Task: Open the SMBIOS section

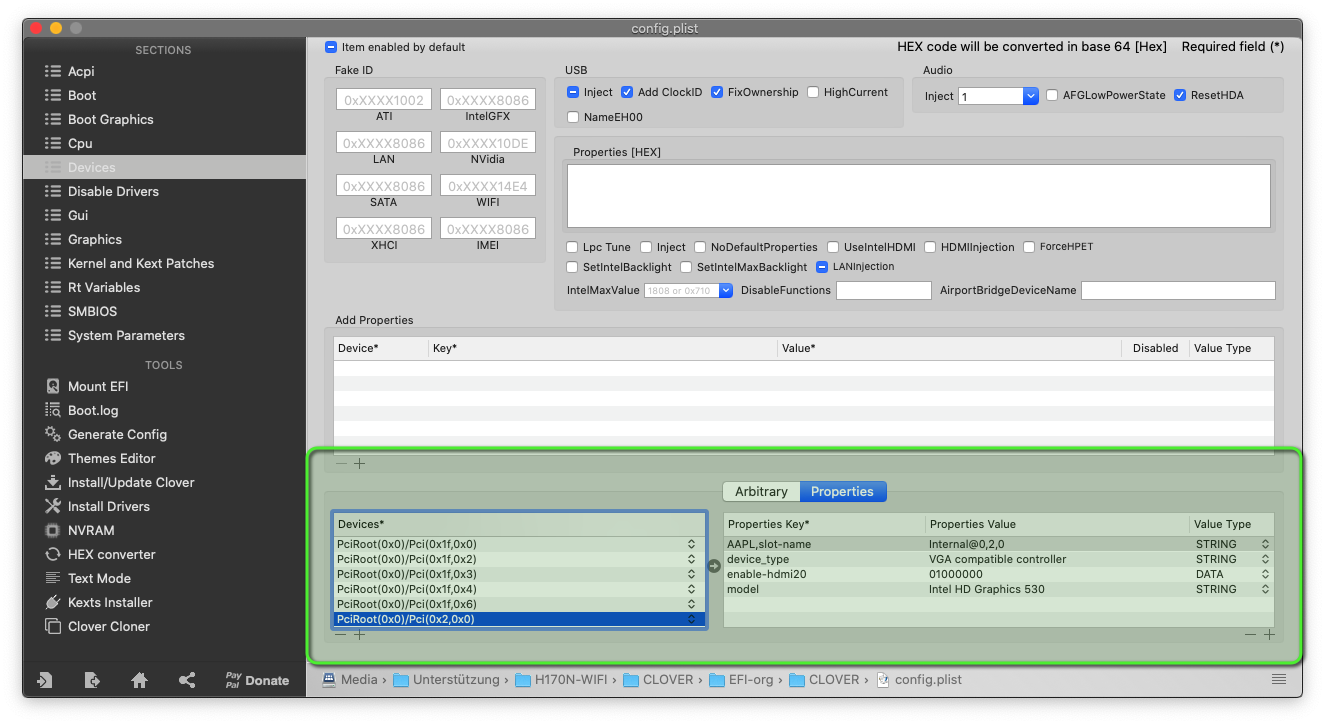Action: (164, 311)
